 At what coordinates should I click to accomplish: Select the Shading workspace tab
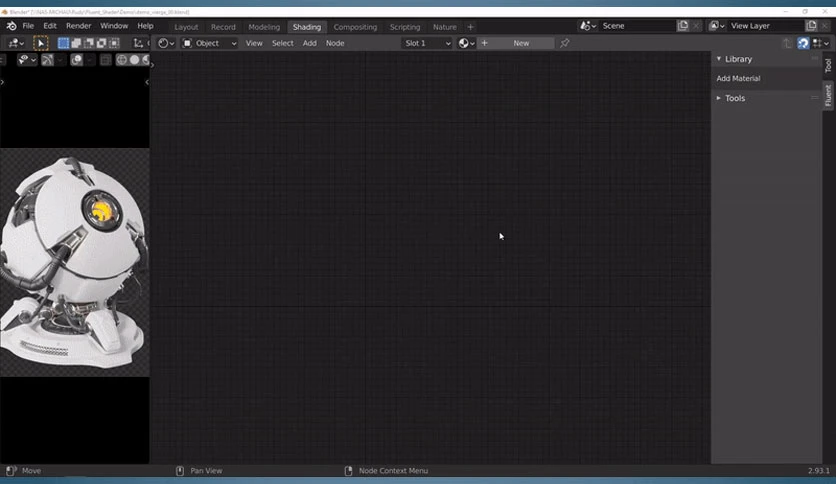point(307,27)
